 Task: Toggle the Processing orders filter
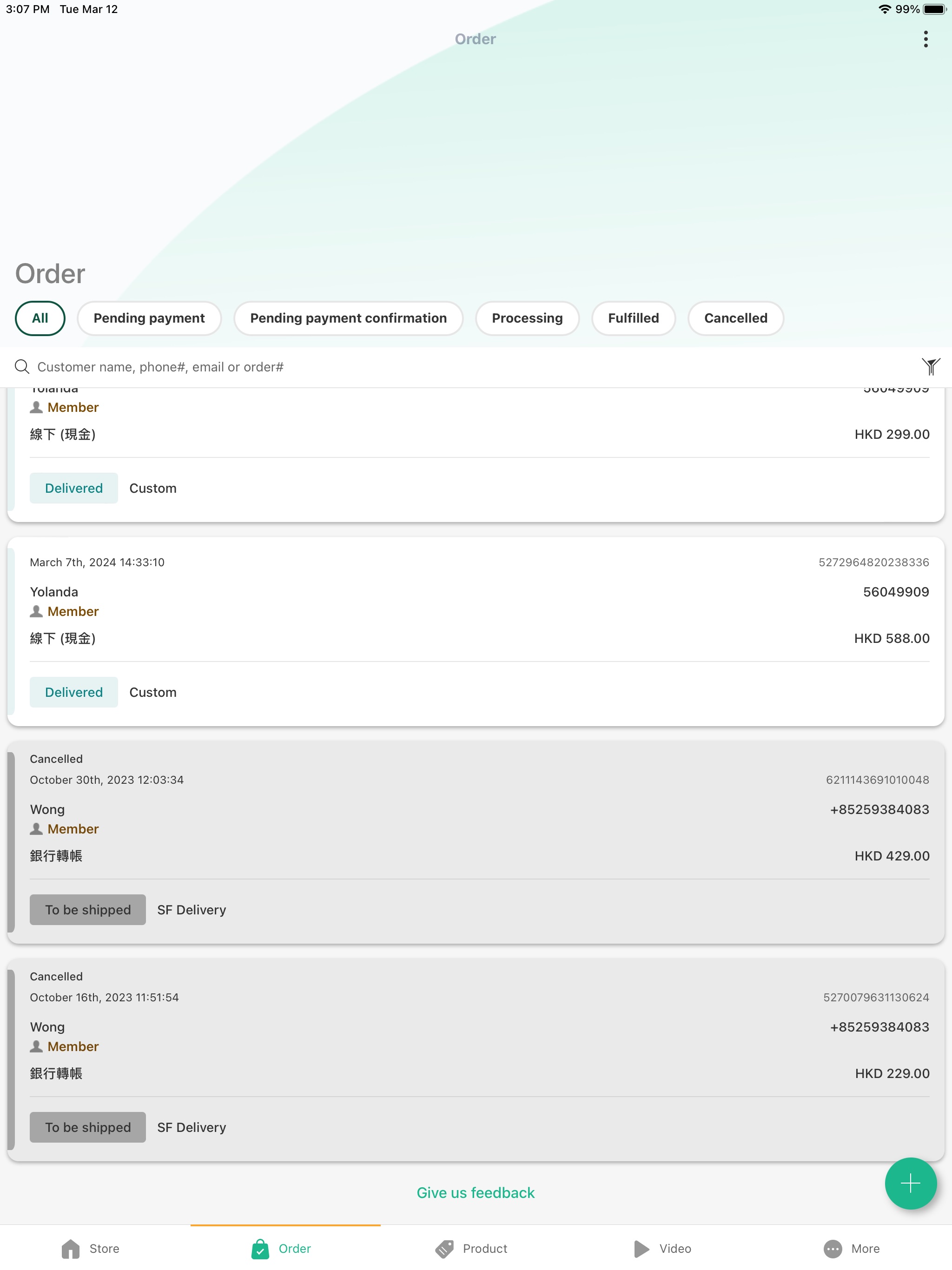(x=526, y=318)
